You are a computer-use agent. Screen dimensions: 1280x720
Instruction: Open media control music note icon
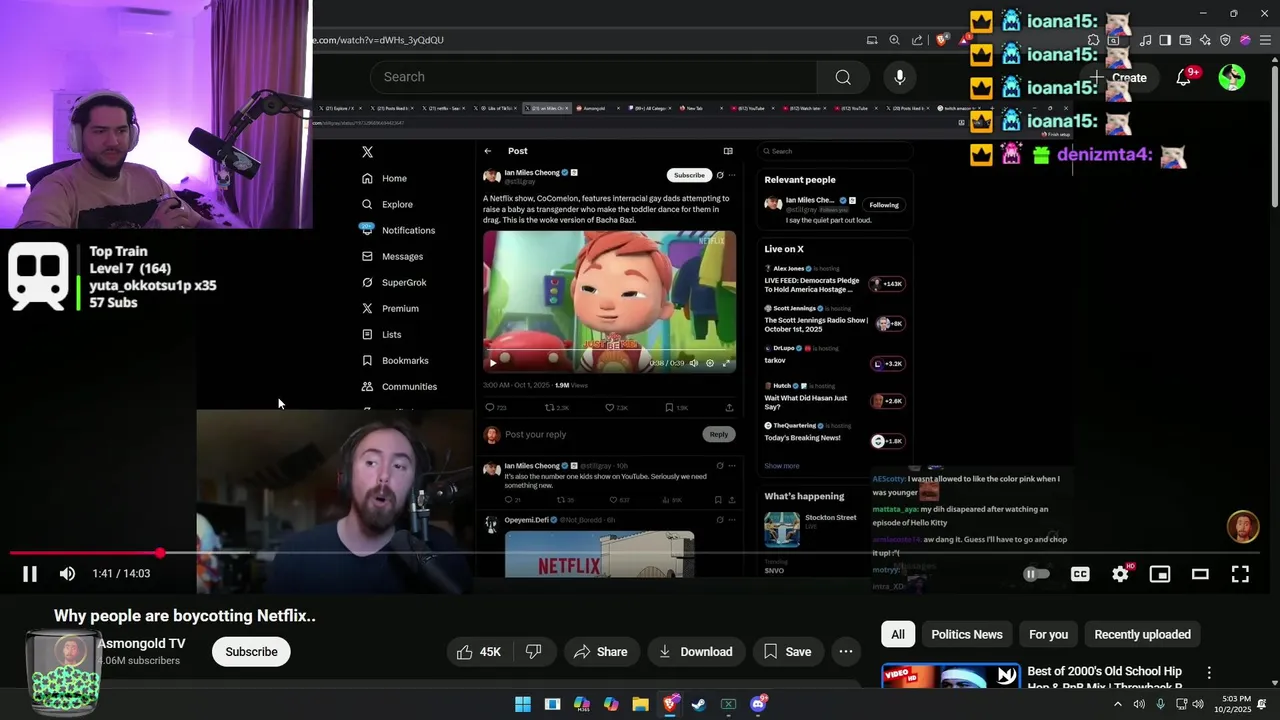click(x=1146, y=40)
